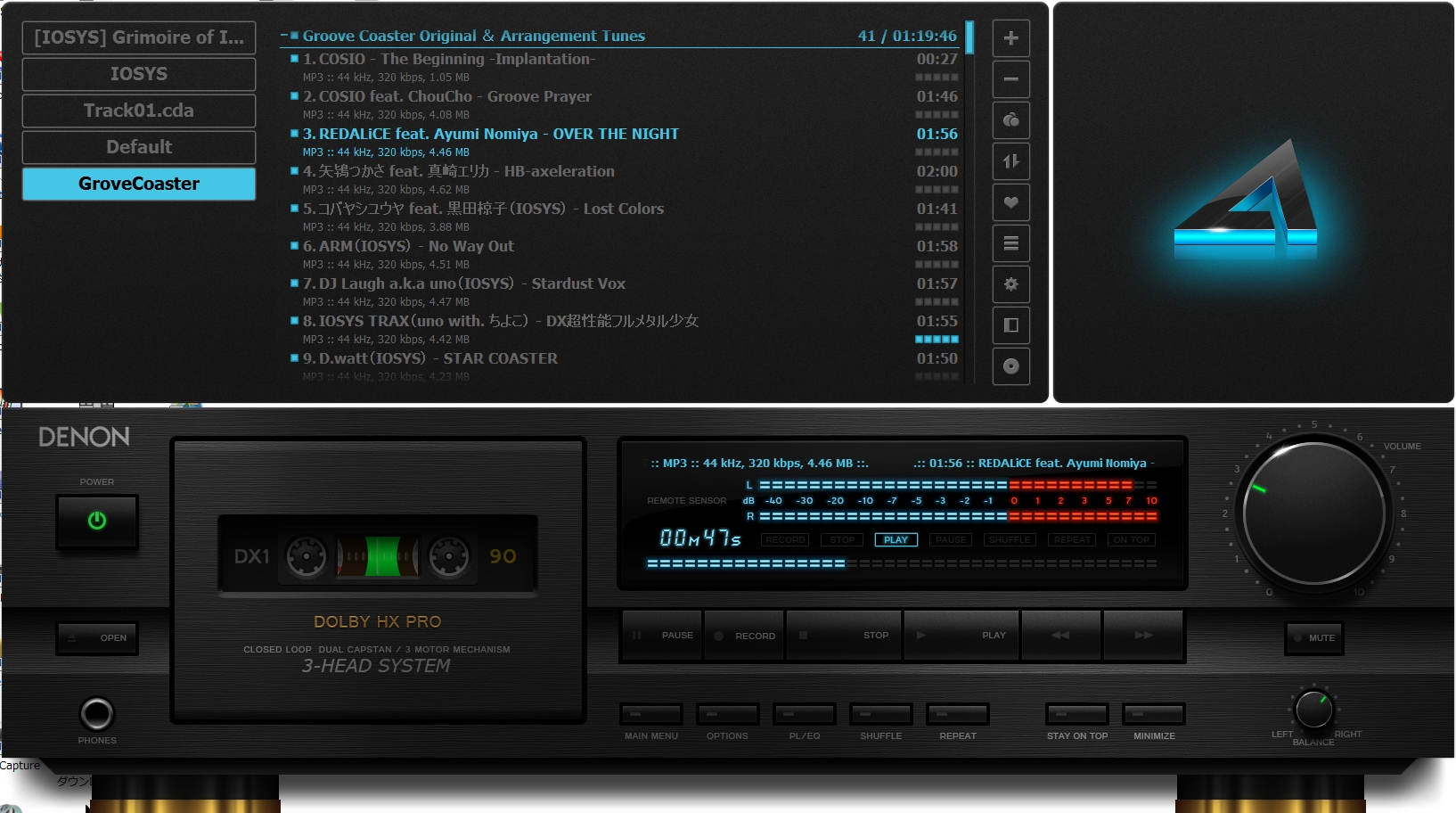Open the MAIN MENU button
Image resolution: width=1456 pixels, height=813 pixels.
[x=651, y=714]
